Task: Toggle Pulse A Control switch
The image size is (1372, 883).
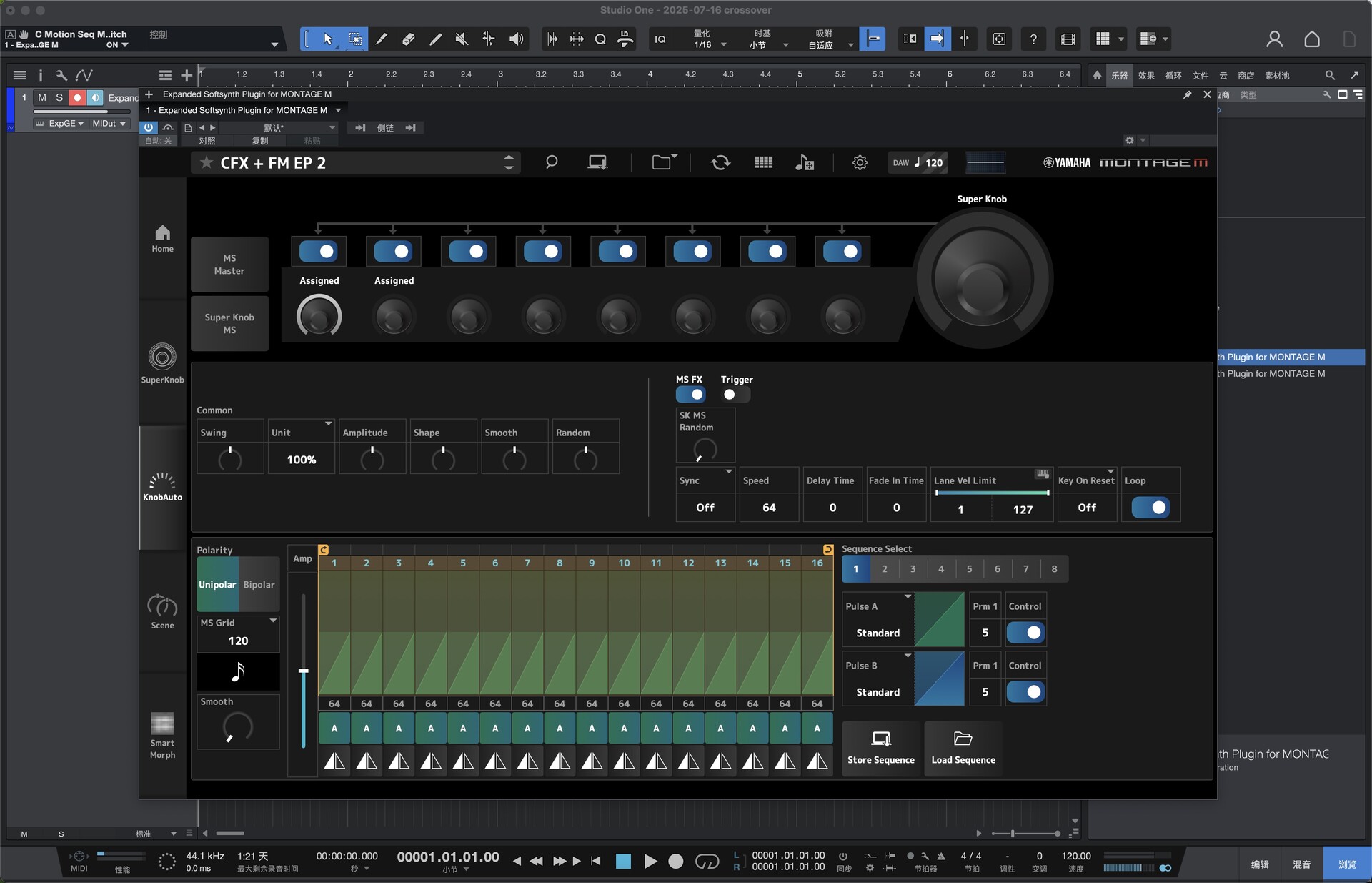Action: pyautogui.click(x=1025, y=633)
